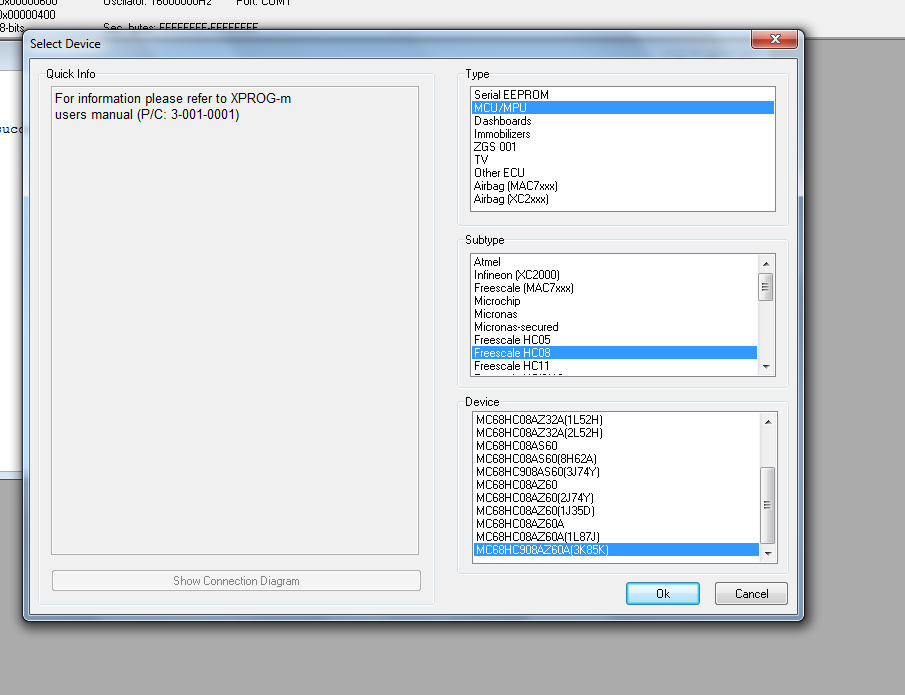Viewport: 905px width, 695px height.
Task: Click the Quick Info text area
Action: [x=235, y=320]
